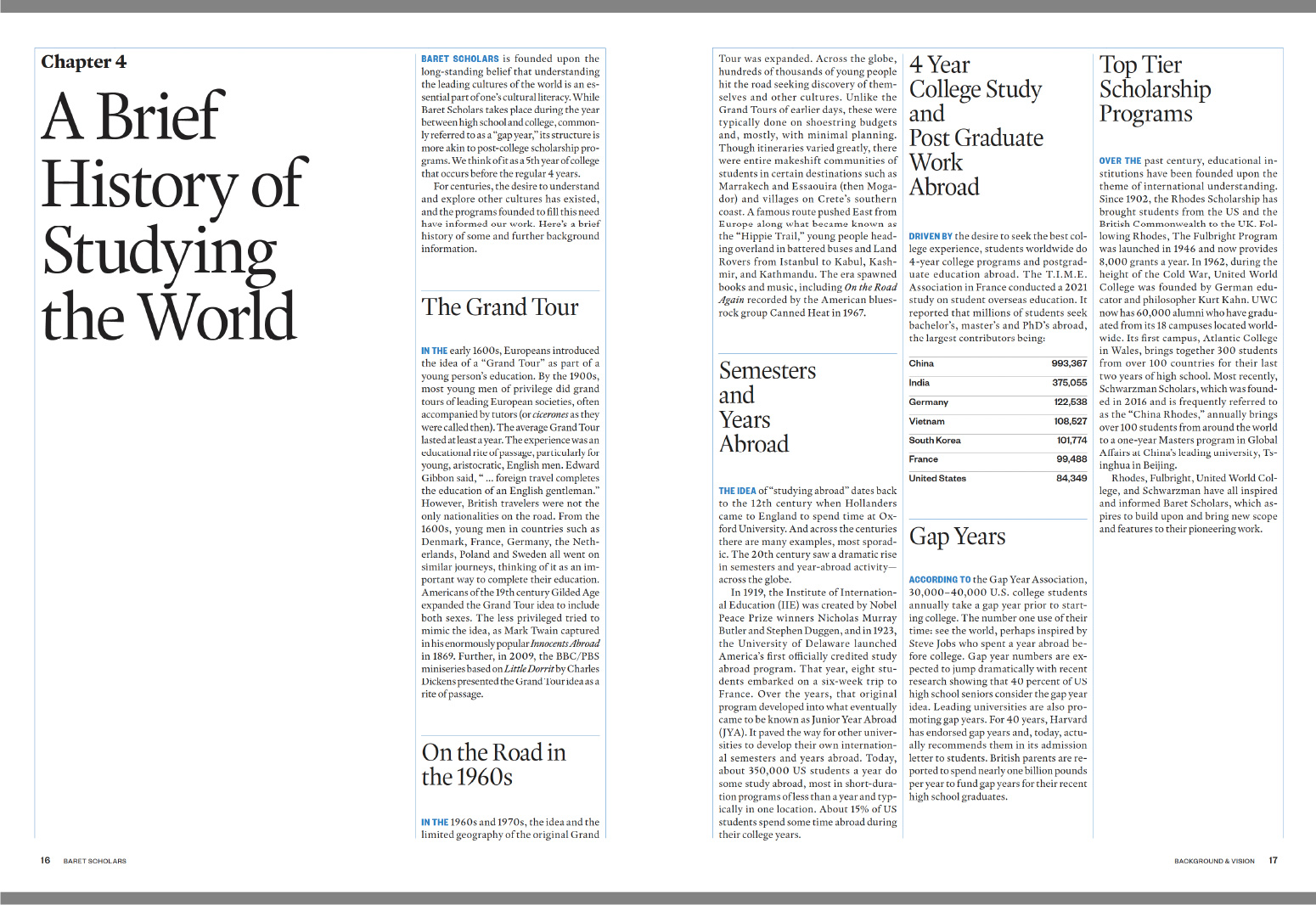Click the 'Chapter 4' label
The image size is (1316, 905).
coord(84,62)
